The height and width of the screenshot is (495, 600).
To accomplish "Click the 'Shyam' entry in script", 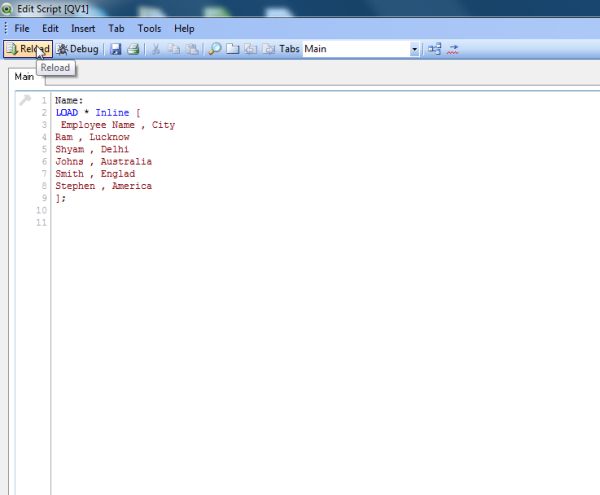I will pos(70,150).
